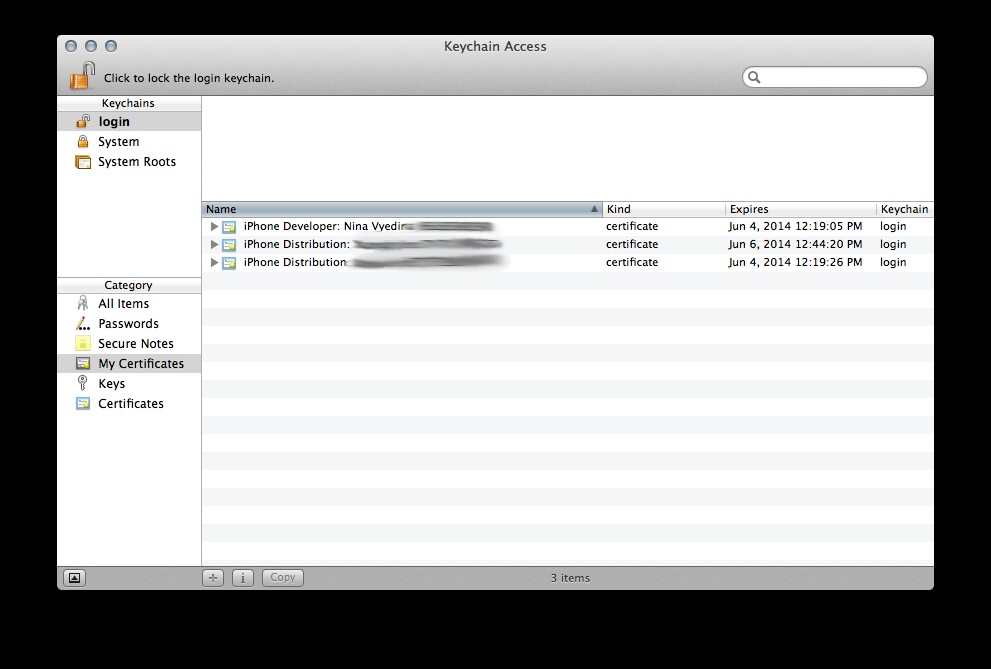Sort by the Keychain column header

[x=905, y=209]
